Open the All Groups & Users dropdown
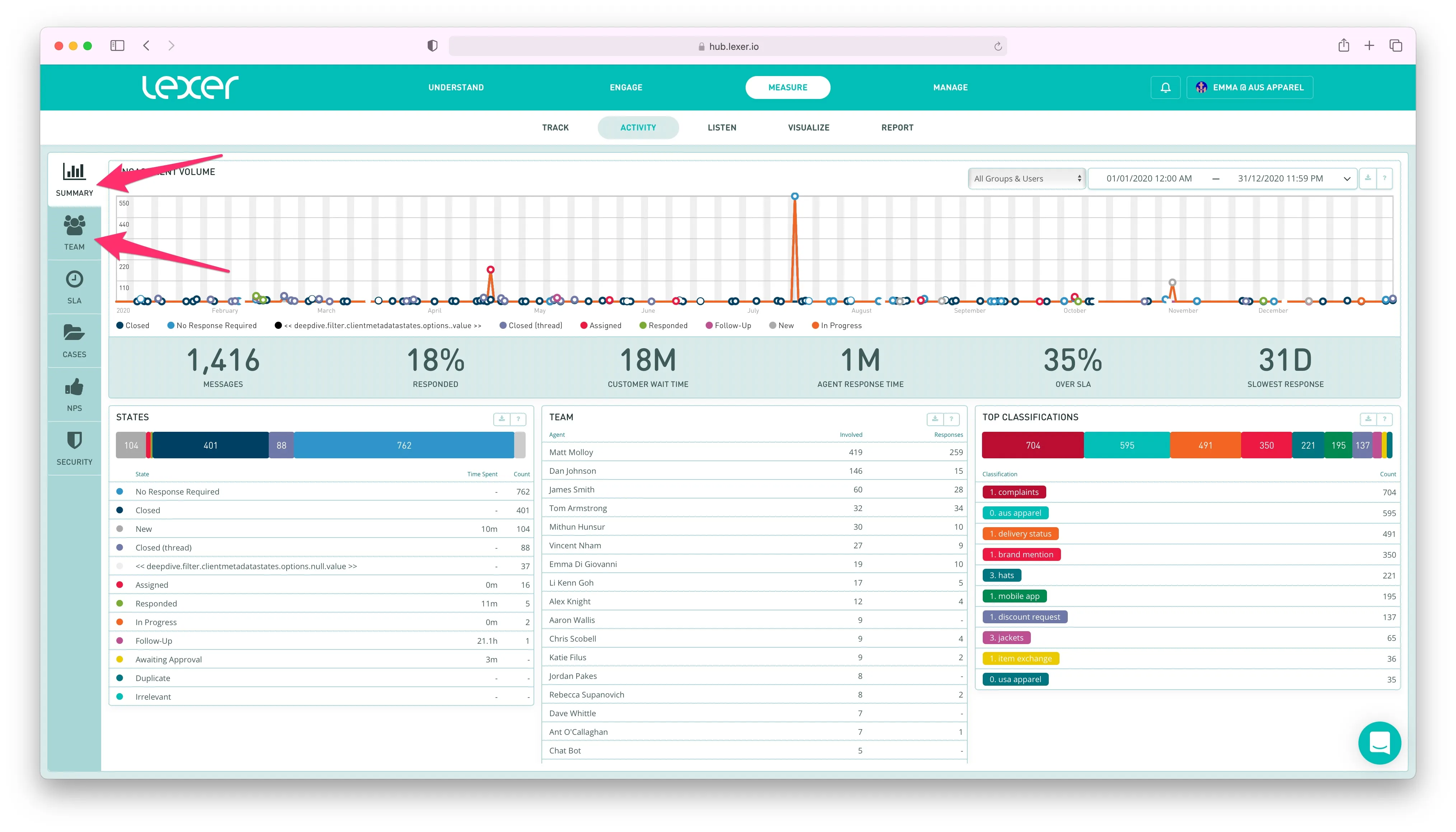 click(1027, 179)
